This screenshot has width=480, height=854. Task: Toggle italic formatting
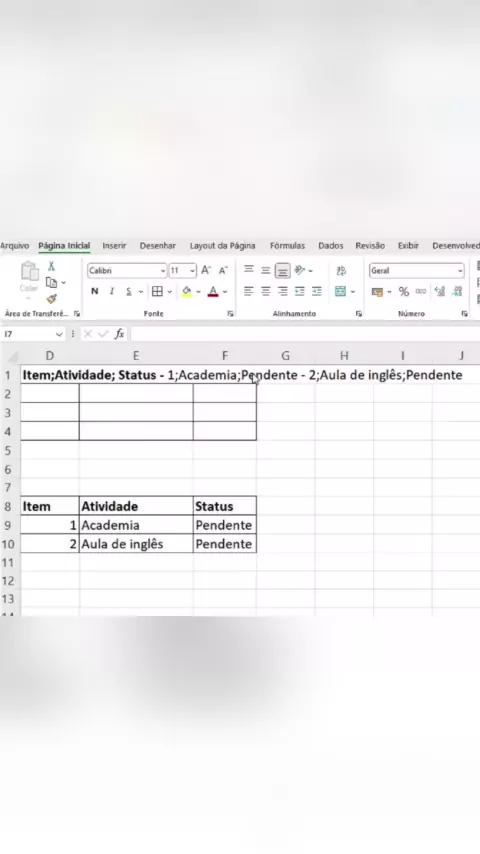click(x=112, y=291)
